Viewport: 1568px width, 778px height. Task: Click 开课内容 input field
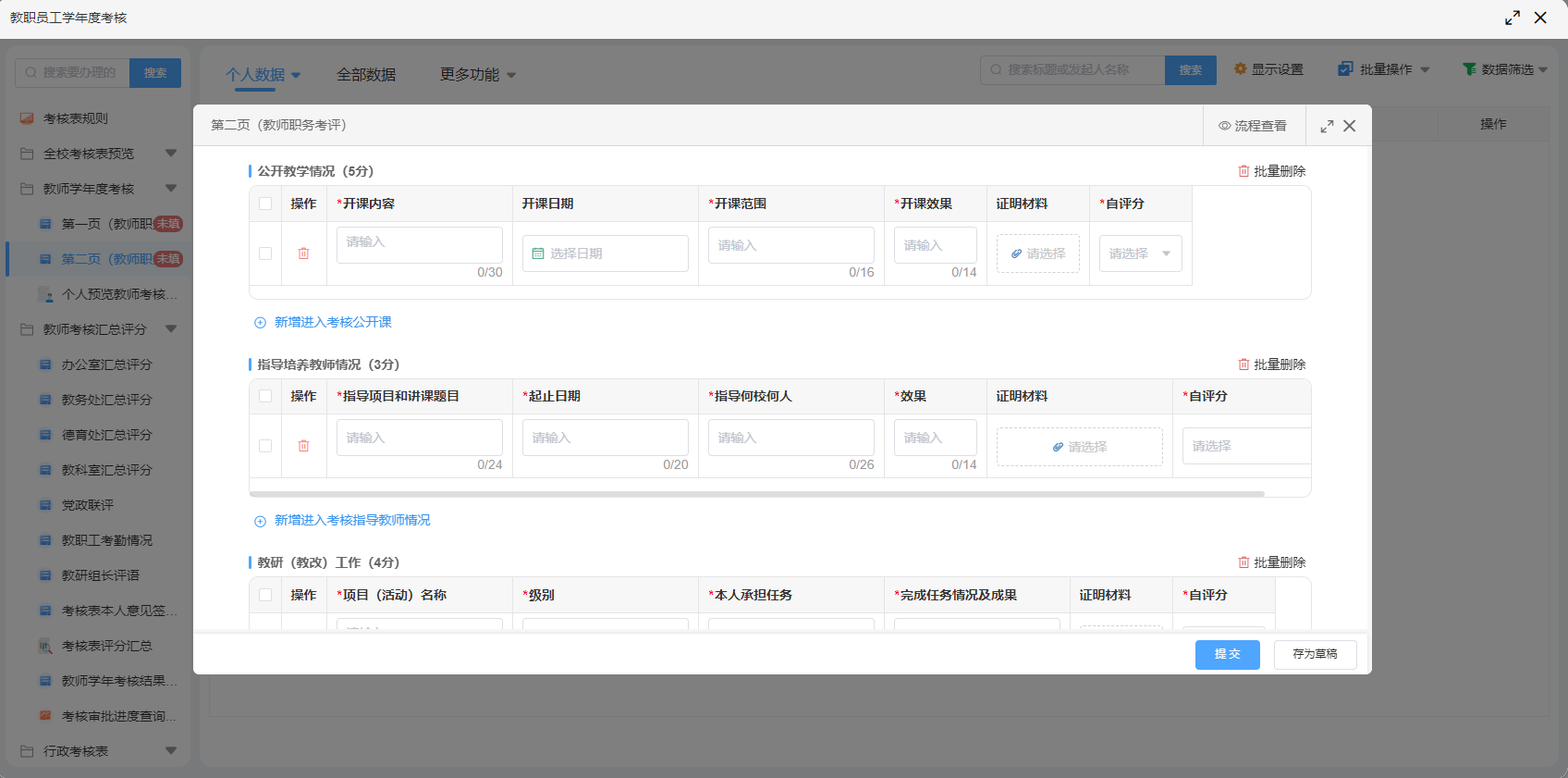pos(419,243)
